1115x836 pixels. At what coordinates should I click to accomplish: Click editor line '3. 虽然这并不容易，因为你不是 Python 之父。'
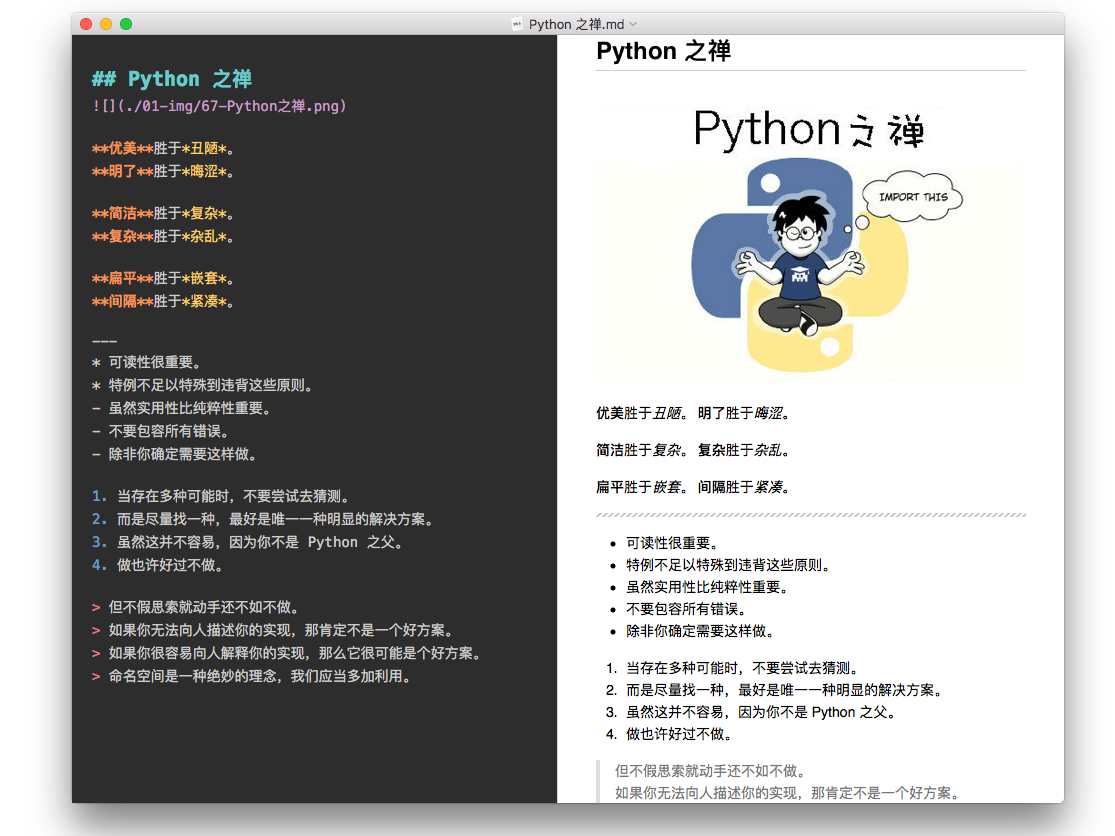(x=248, y=542)
